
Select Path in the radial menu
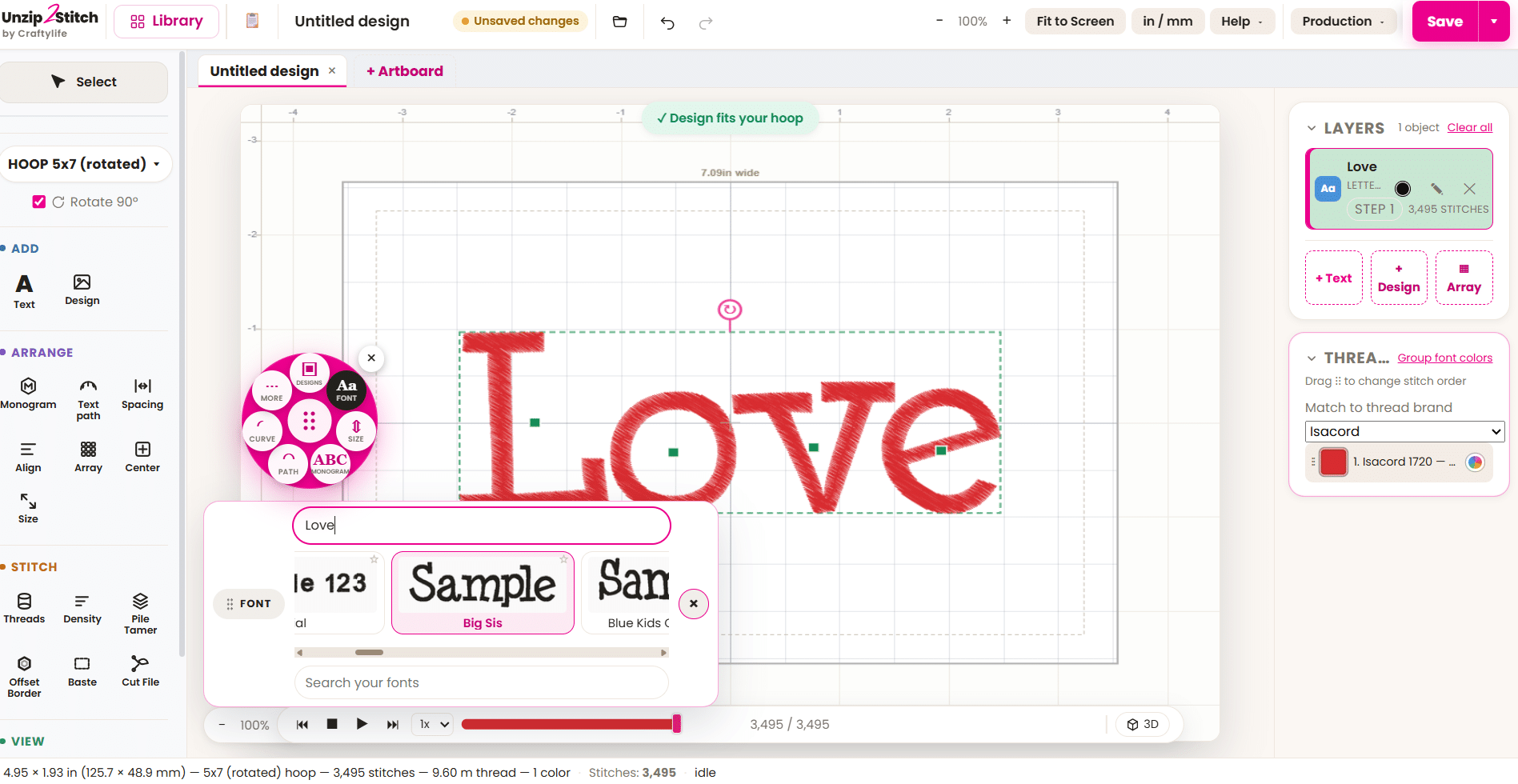pos(288,463)
